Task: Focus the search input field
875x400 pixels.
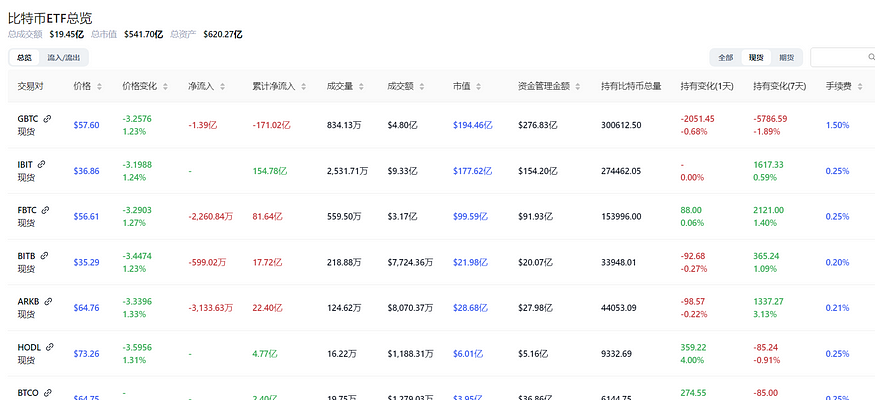Action: (842, 57)
